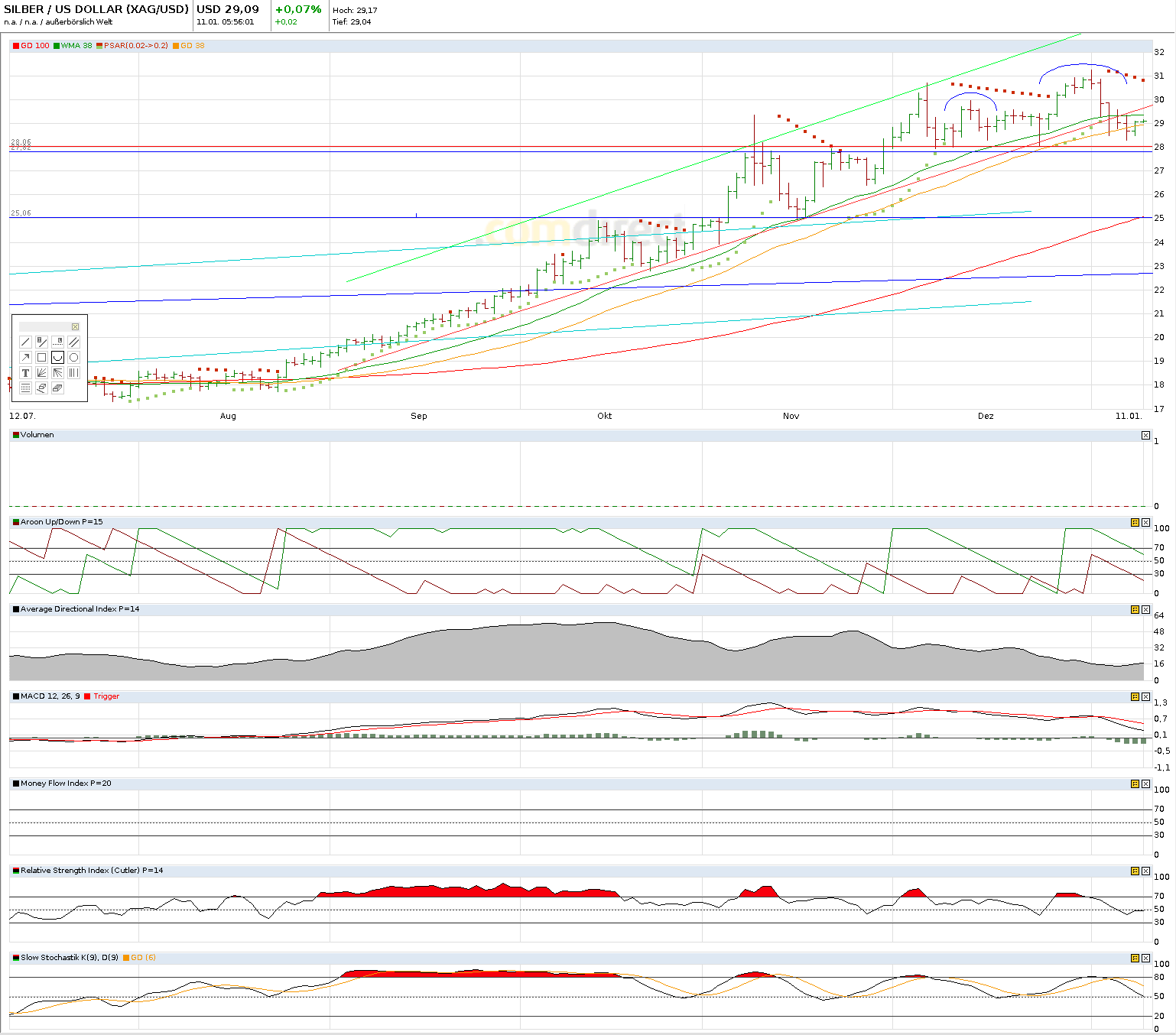This screenshot has width=1176, height=1035.
Task: Click the PSAR(0.02->0.2) legend label
Action: [136, 46]
